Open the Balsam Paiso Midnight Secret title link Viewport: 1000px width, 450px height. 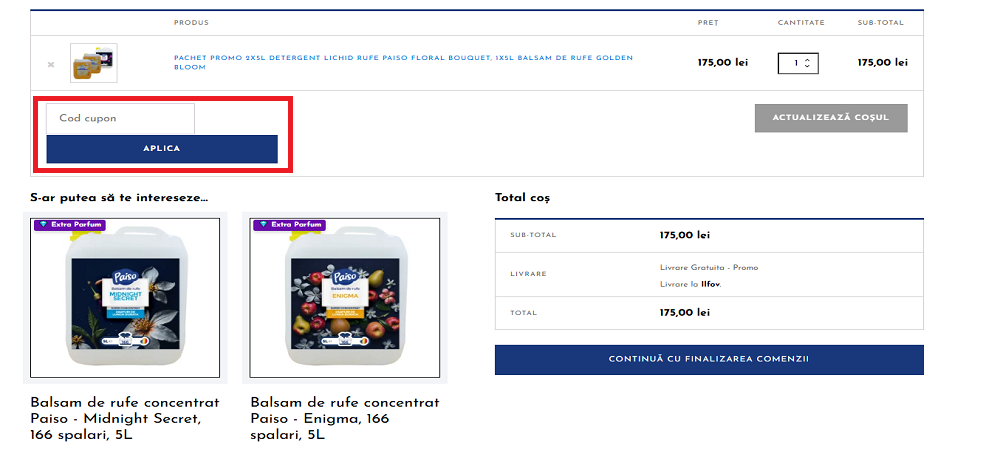point(125,419)
